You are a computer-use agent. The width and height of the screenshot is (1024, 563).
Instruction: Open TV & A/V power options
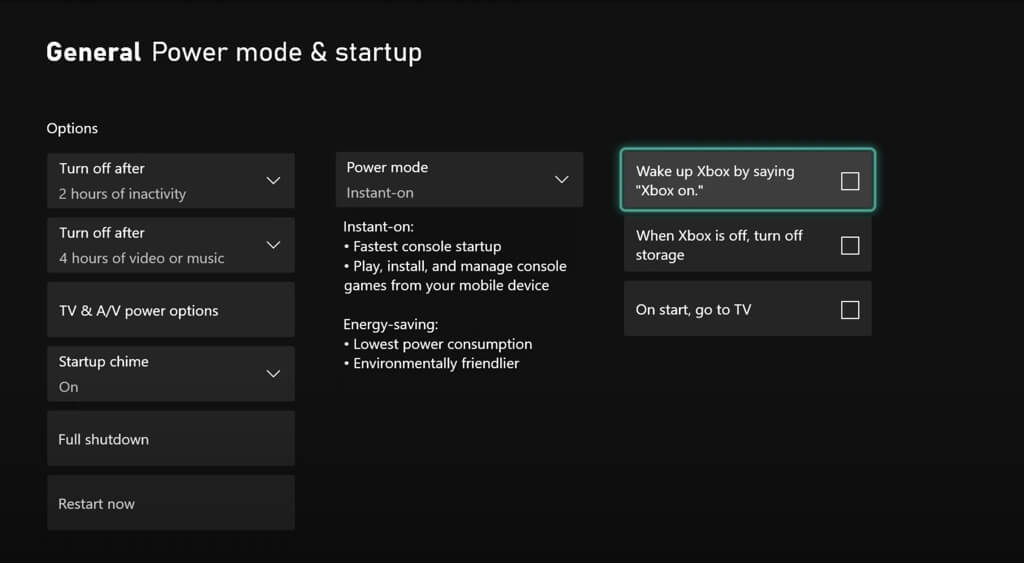pyautogui.click(x=170, y=310)
